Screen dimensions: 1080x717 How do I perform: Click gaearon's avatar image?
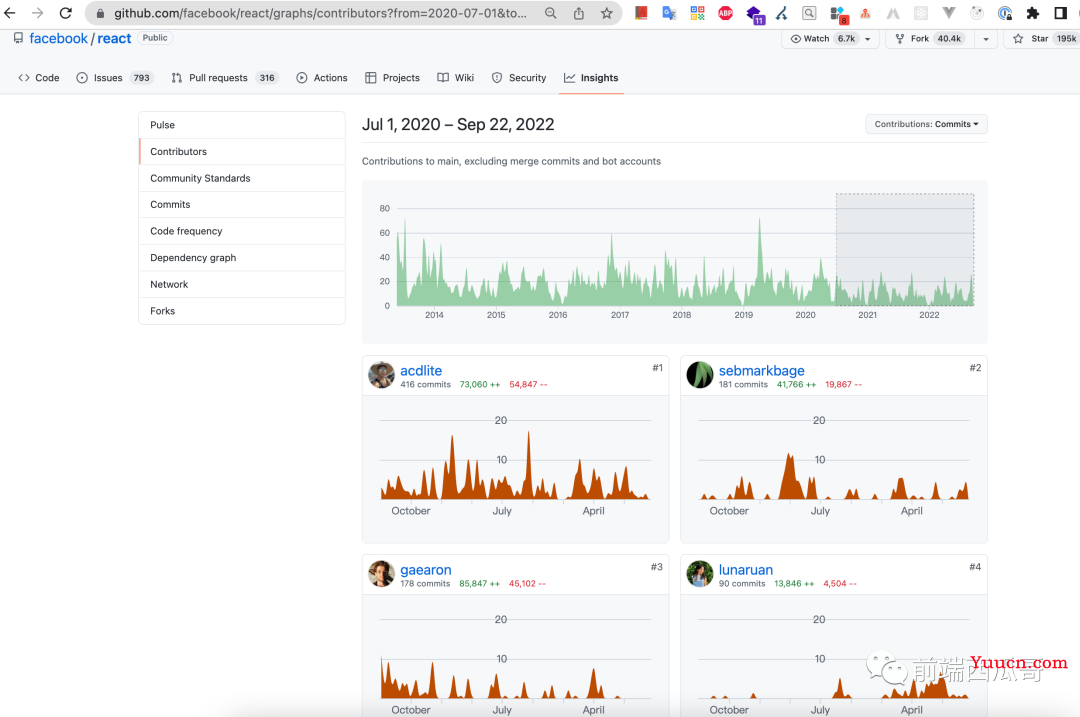coord(381,574)
